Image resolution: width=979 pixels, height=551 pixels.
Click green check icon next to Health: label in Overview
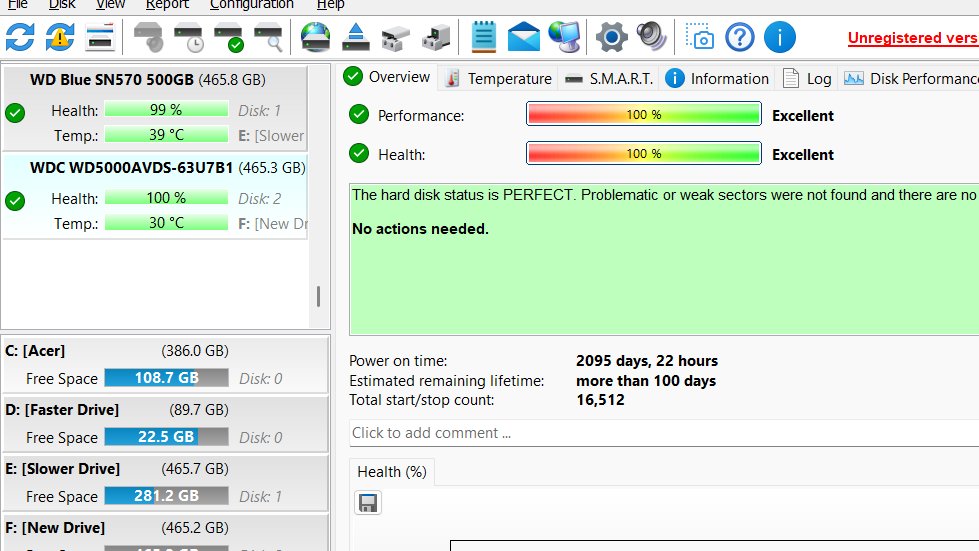click(x=359, y=153)
